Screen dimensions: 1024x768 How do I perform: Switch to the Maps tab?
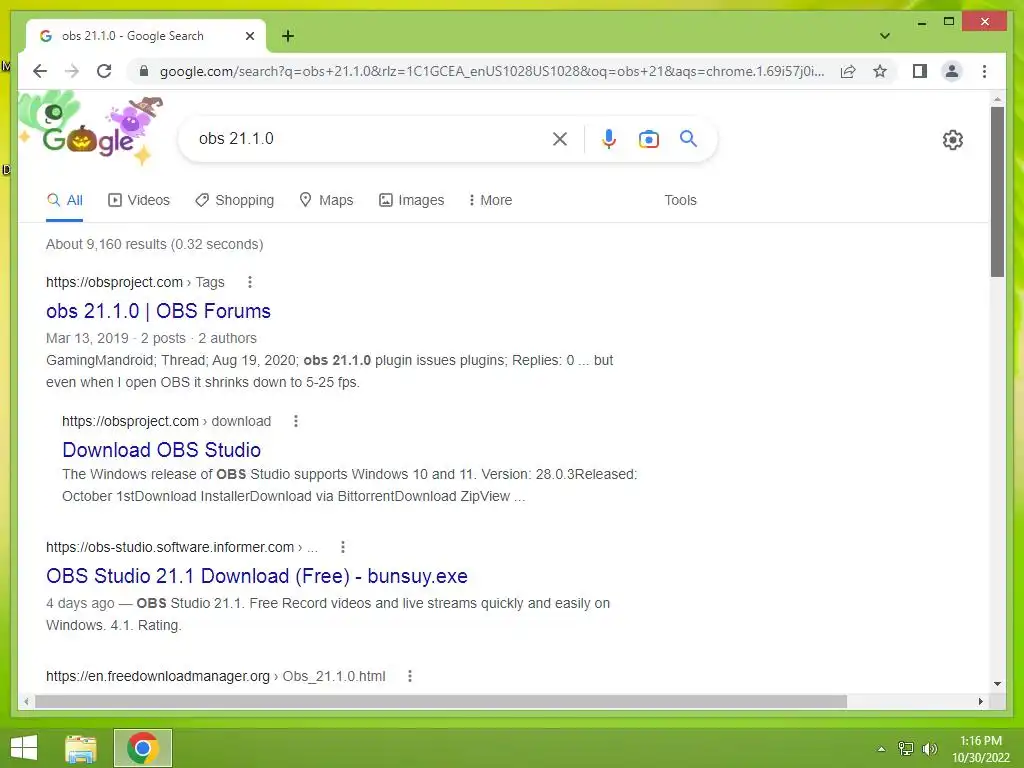tap(326, 200)
